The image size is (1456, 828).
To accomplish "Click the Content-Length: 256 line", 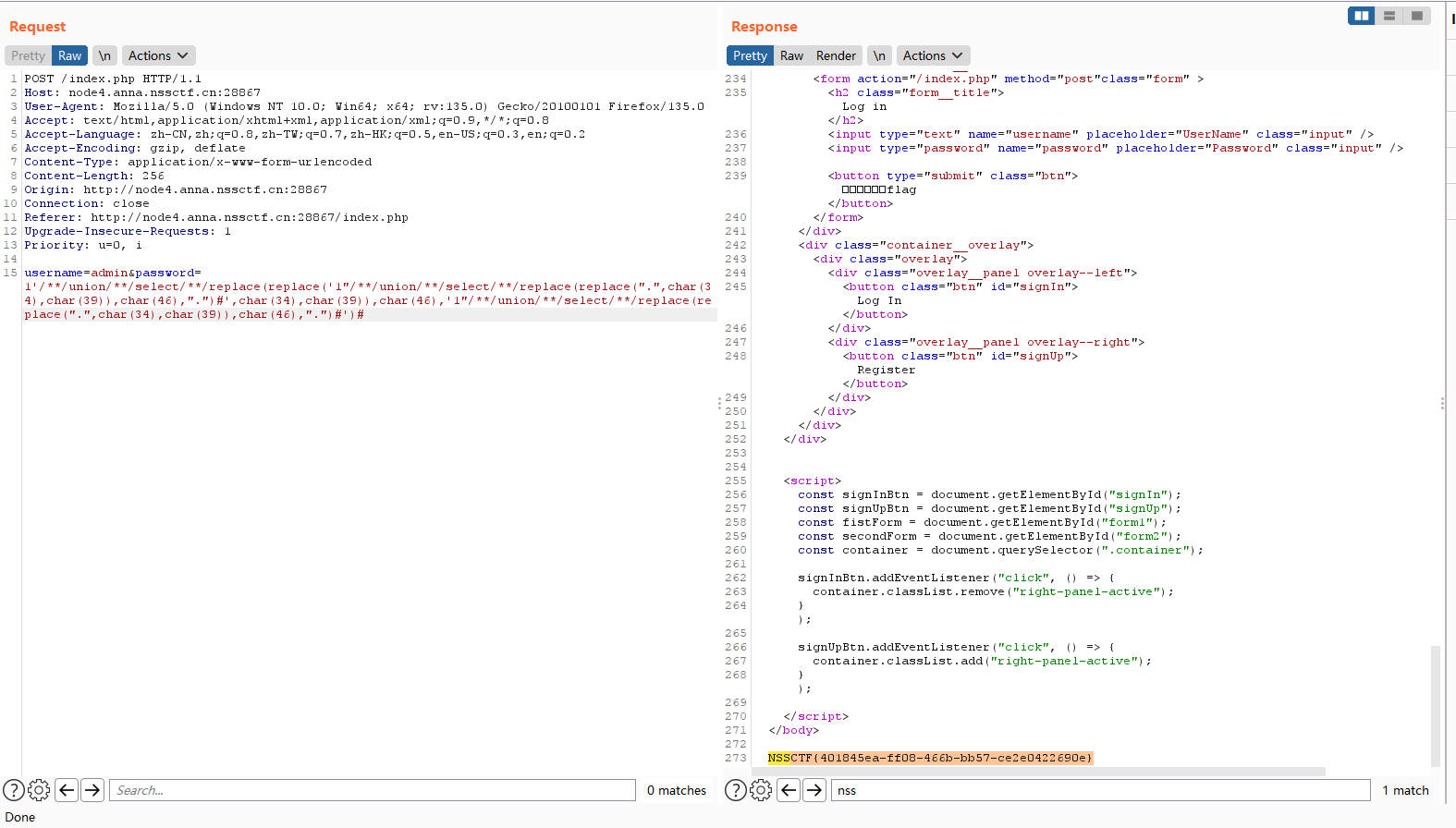I will pyautogui.click(x=94, y=176).
